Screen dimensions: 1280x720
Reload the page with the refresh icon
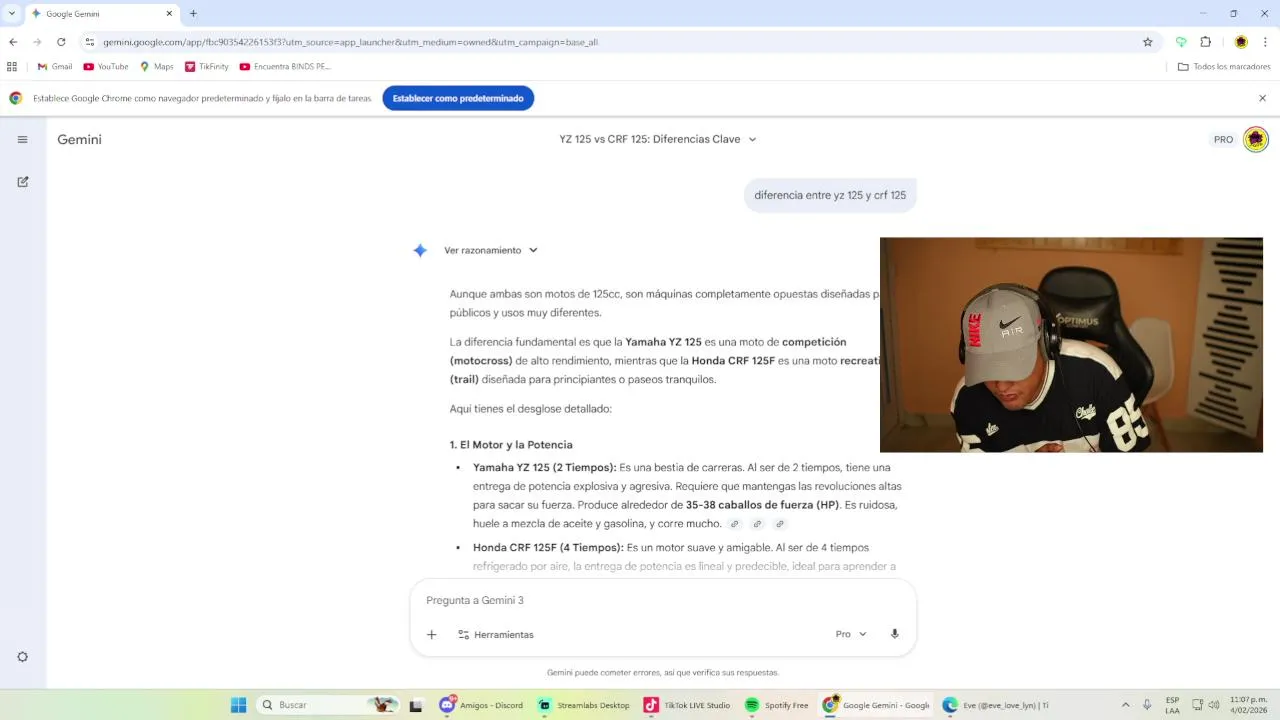61,42
